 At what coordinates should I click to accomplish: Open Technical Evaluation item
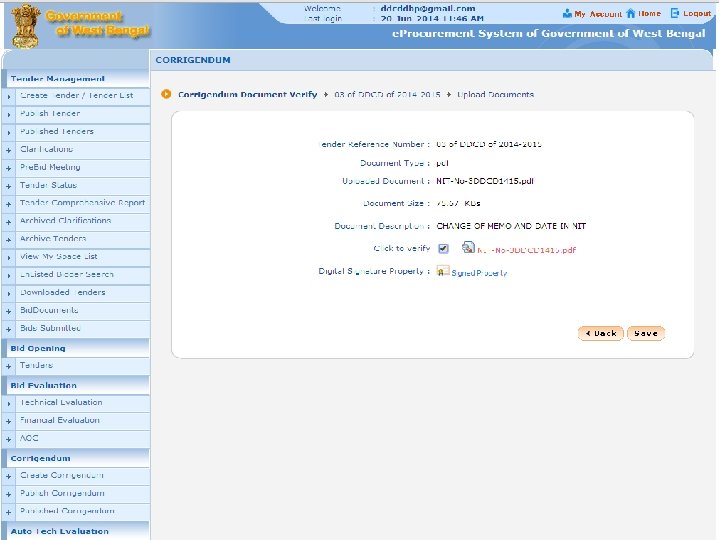coord(61,402)
